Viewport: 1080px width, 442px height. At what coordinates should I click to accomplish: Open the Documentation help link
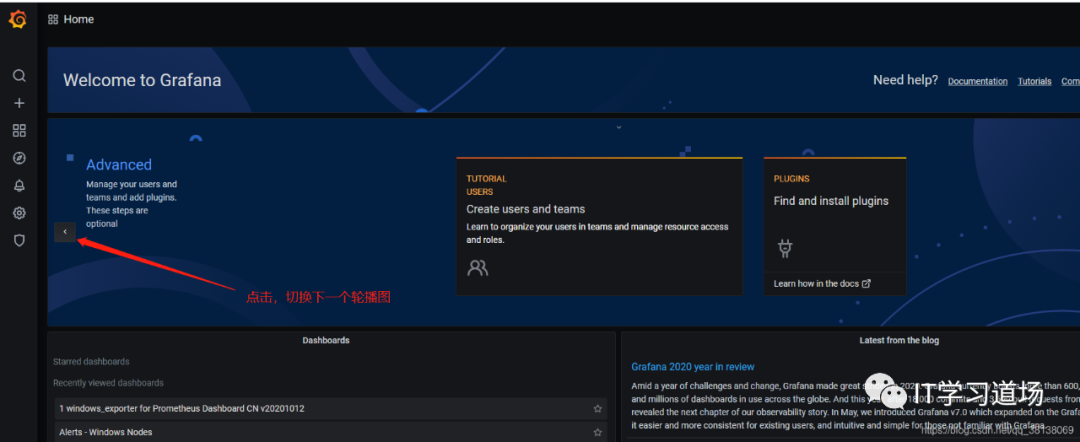pos(977,81)
